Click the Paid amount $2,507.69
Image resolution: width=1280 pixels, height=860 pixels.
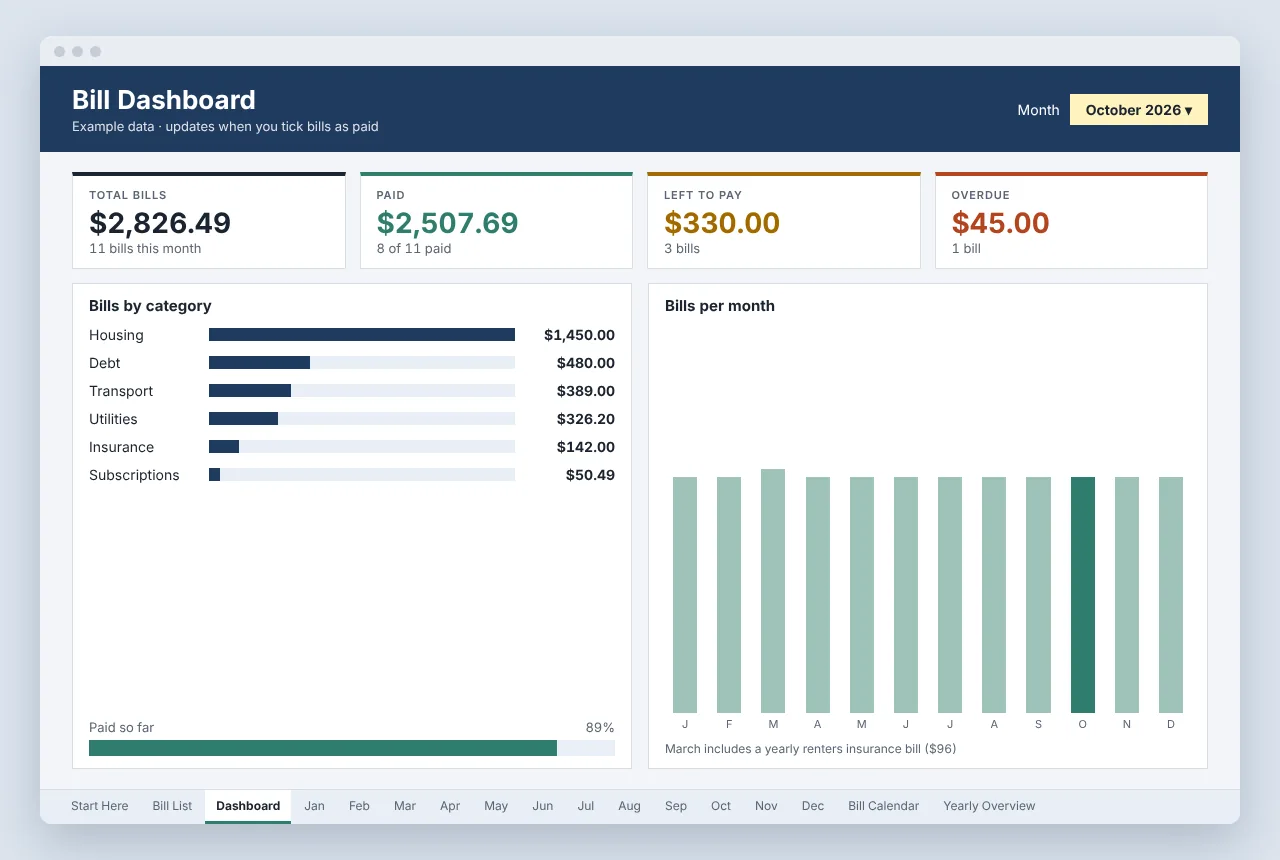(447, 222)
